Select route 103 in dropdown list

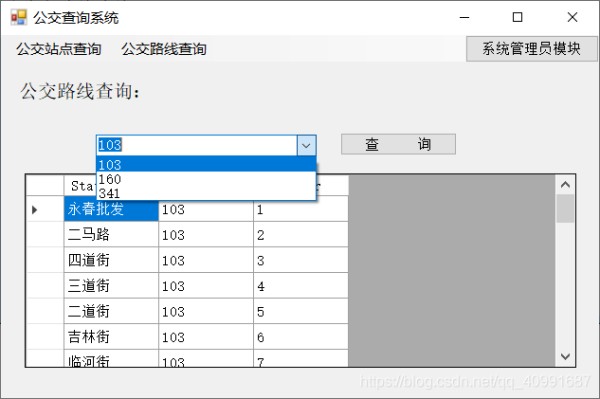(x=206, y=164)
